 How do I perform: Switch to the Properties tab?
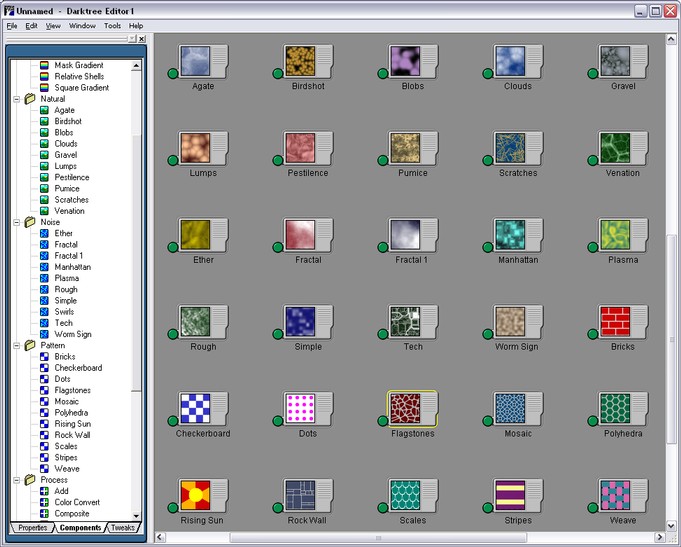pyautogui.click(x=33, y=528)
